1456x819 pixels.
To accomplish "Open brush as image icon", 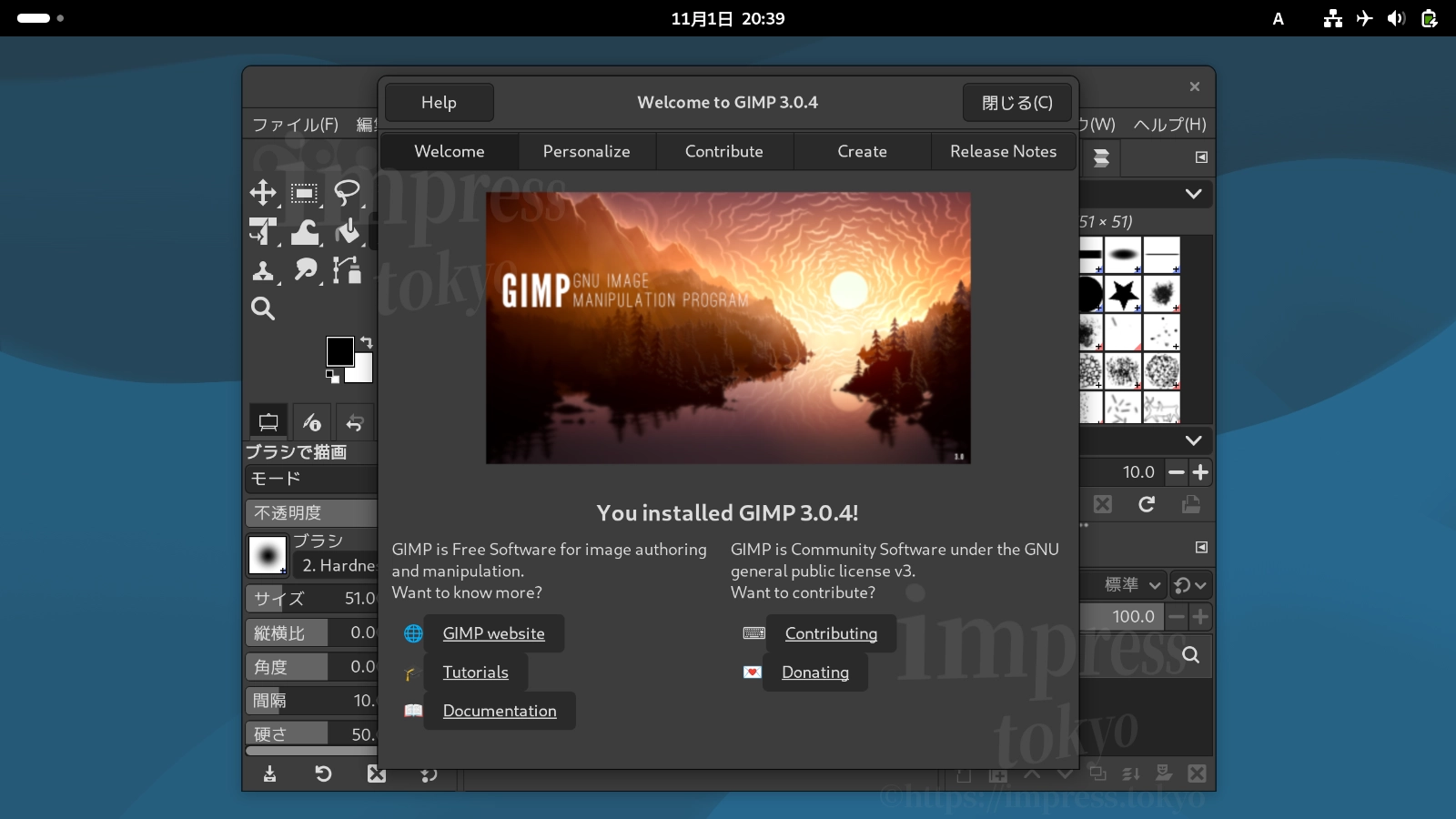I will (x=1191, y=504).
